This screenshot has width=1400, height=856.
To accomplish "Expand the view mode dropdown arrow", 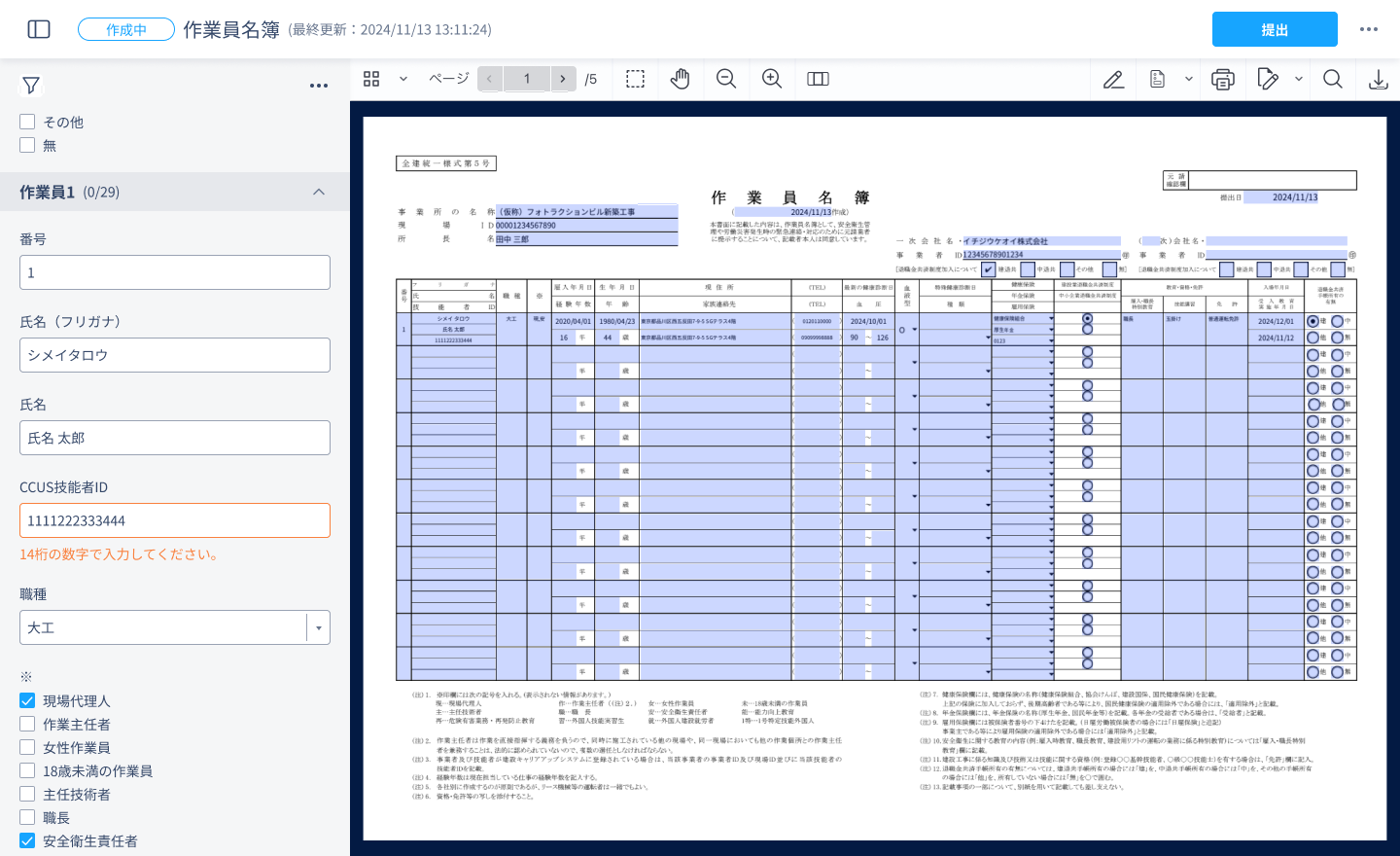I will (x=402, y=79).
